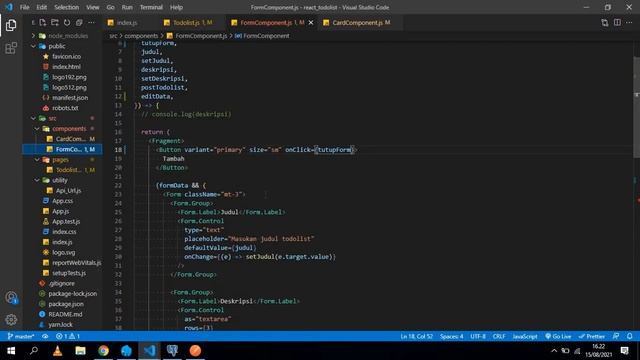640x360 pixels.
Task: Open the View menu
Action: click(93, 7)
